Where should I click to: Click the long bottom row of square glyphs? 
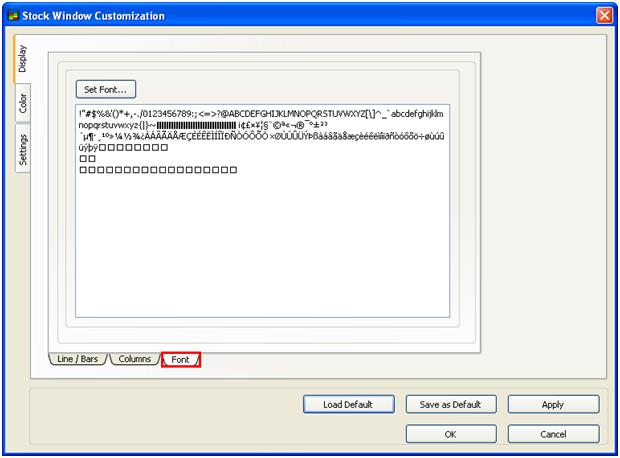158,170
